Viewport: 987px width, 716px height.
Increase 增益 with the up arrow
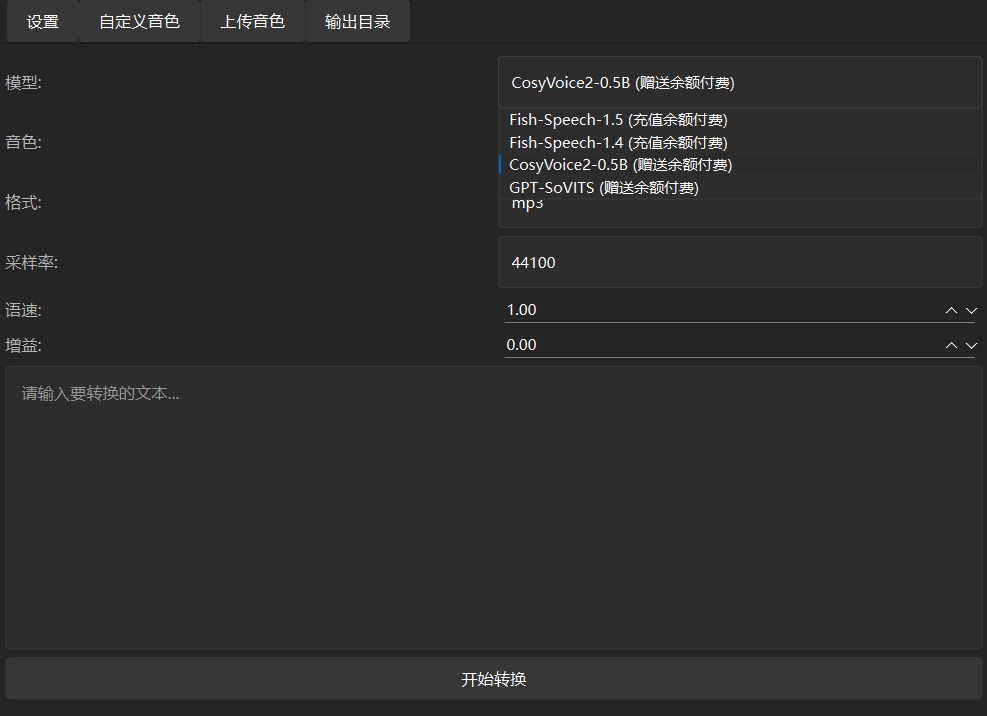tap(951, 345)
